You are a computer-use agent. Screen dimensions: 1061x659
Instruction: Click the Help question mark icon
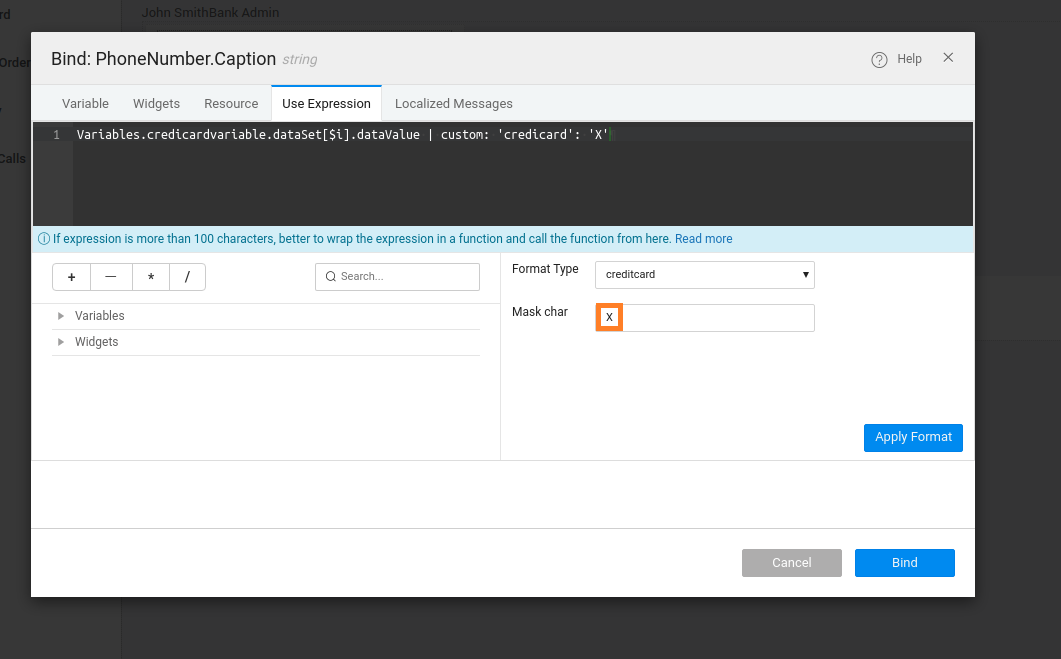tap(879, 60)
